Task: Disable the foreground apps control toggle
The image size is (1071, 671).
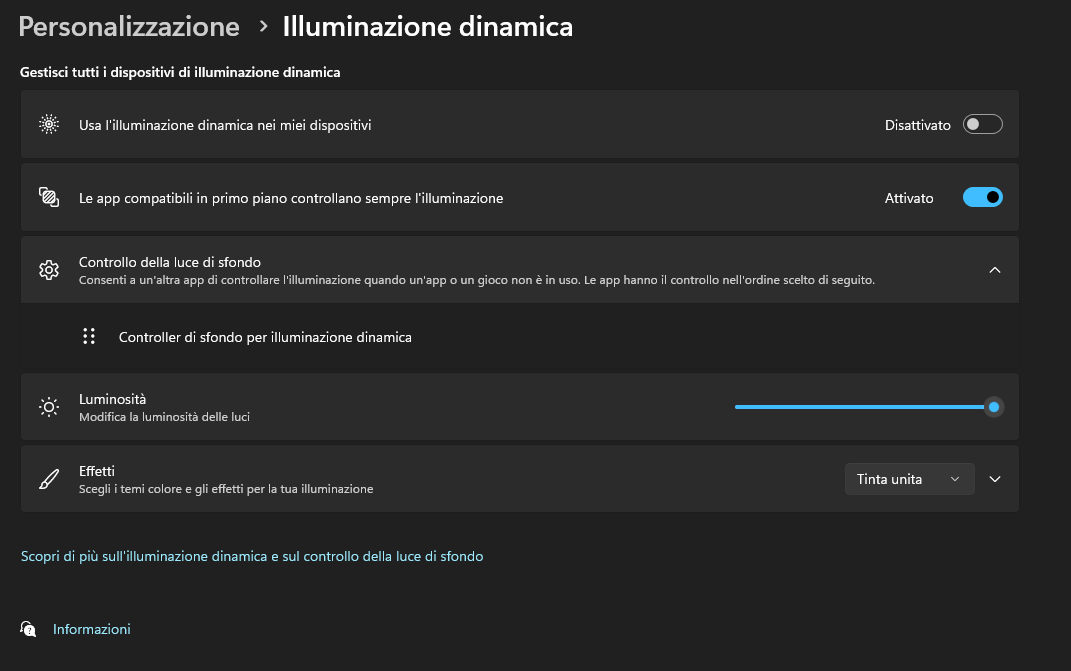Action: tap(982, 198)
